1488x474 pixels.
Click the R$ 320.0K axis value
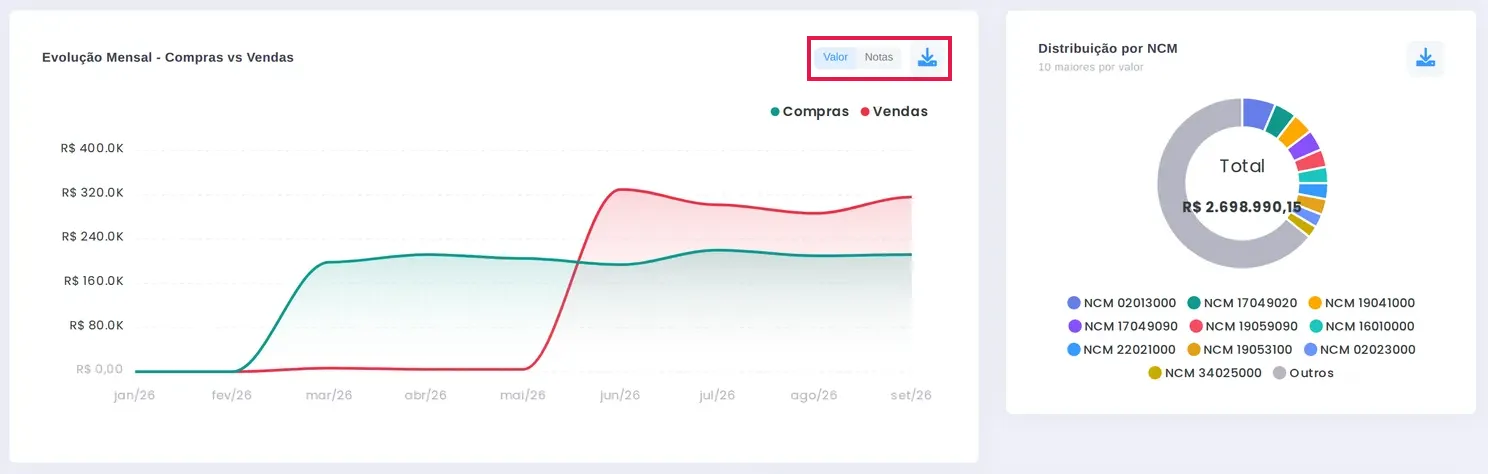tap(92, 192)
